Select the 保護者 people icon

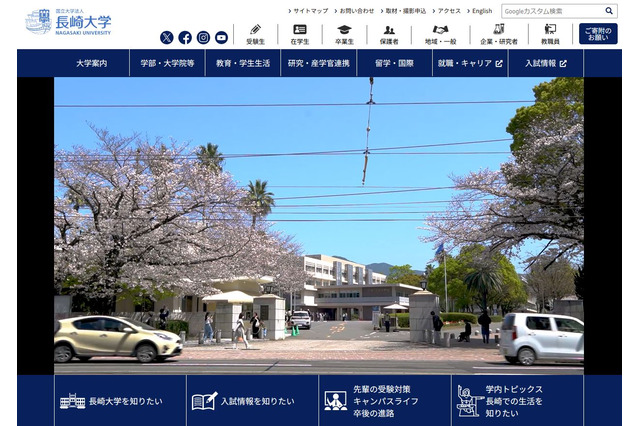(389, 30)
